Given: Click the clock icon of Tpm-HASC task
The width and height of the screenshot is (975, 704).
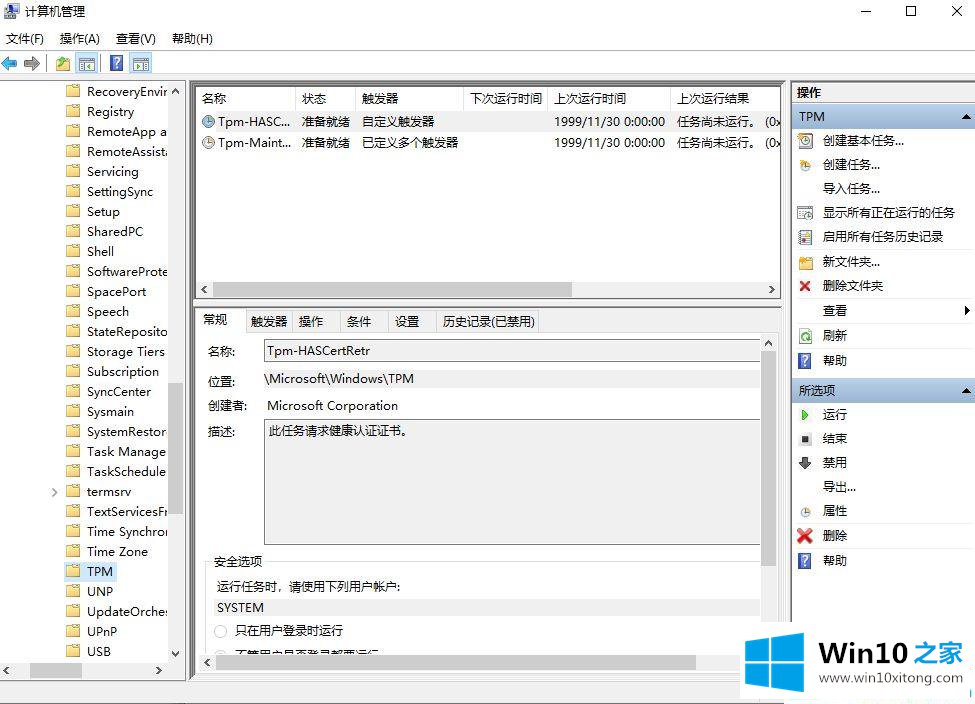Looking at the screenshot, I should coord(208,122).
